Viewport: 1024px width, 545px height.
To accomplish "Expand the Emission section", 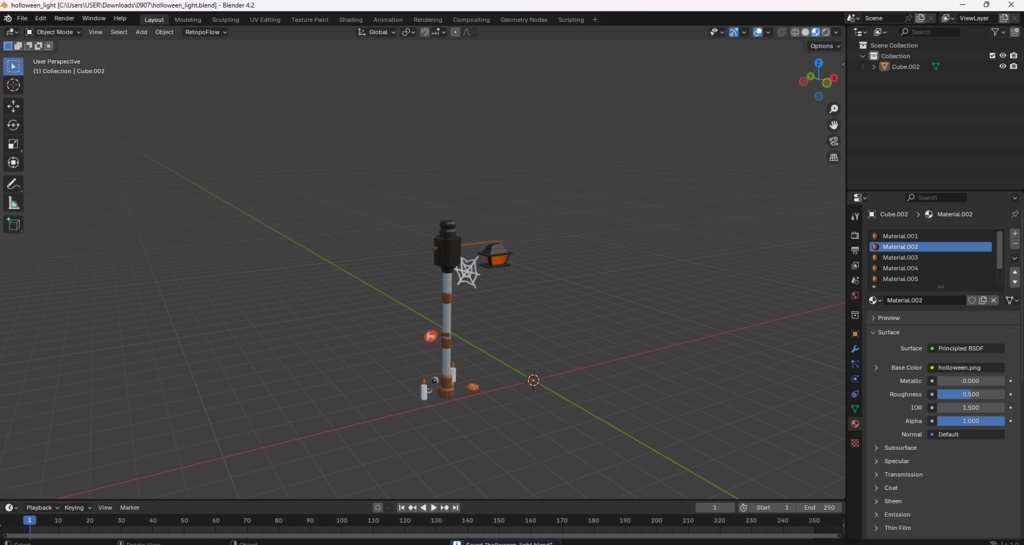I will [897, 515].
